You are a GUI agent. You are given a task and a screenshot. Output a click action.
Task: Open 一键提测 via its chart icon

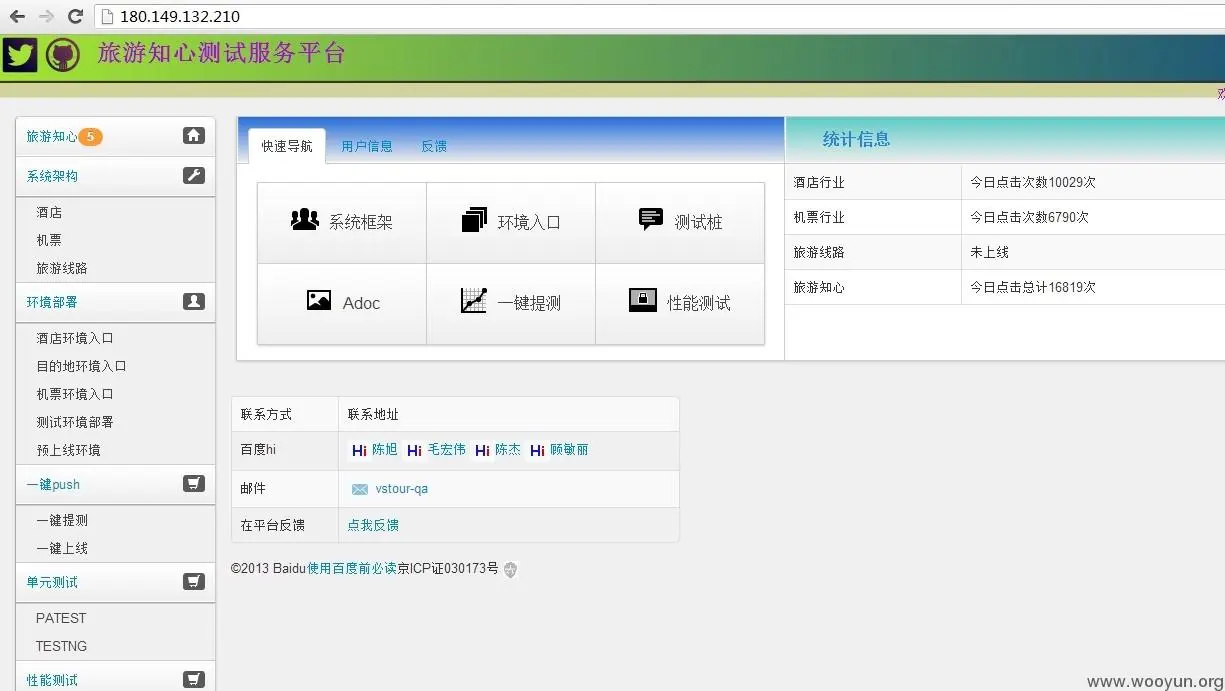coord(472,302)
